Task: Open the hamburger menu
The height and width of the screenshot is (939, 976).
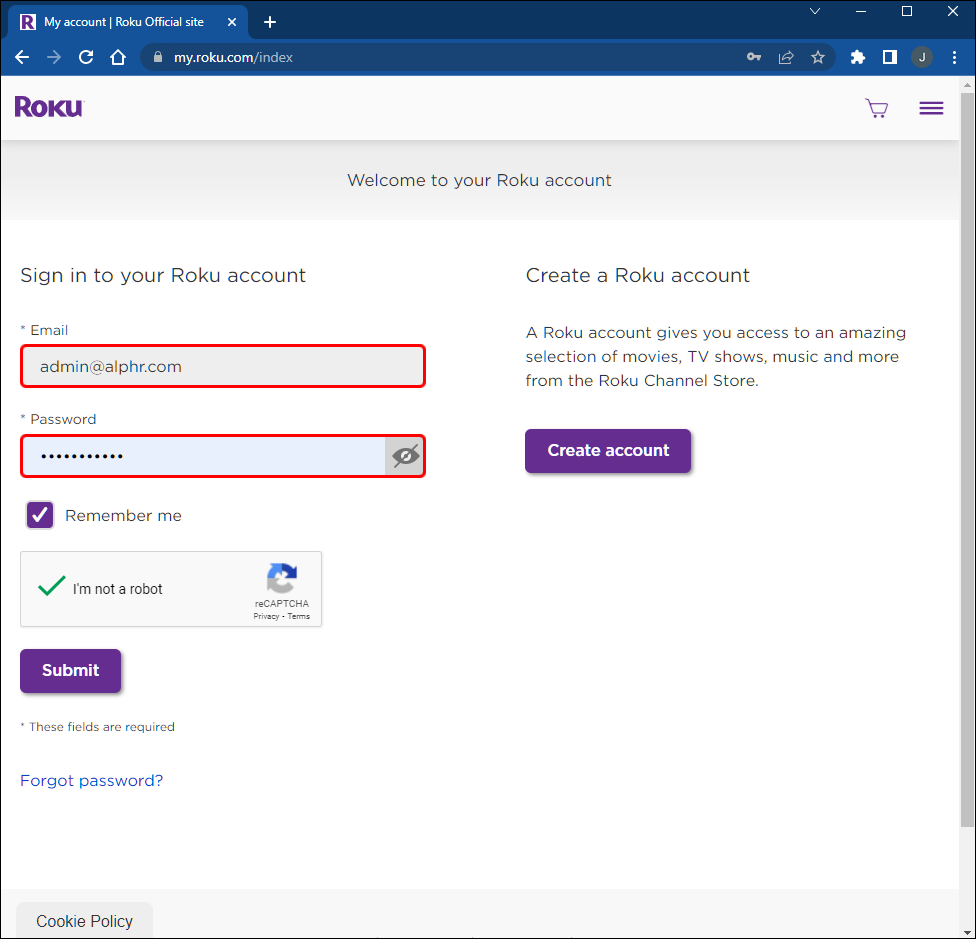Action: [x=931, y=108]
